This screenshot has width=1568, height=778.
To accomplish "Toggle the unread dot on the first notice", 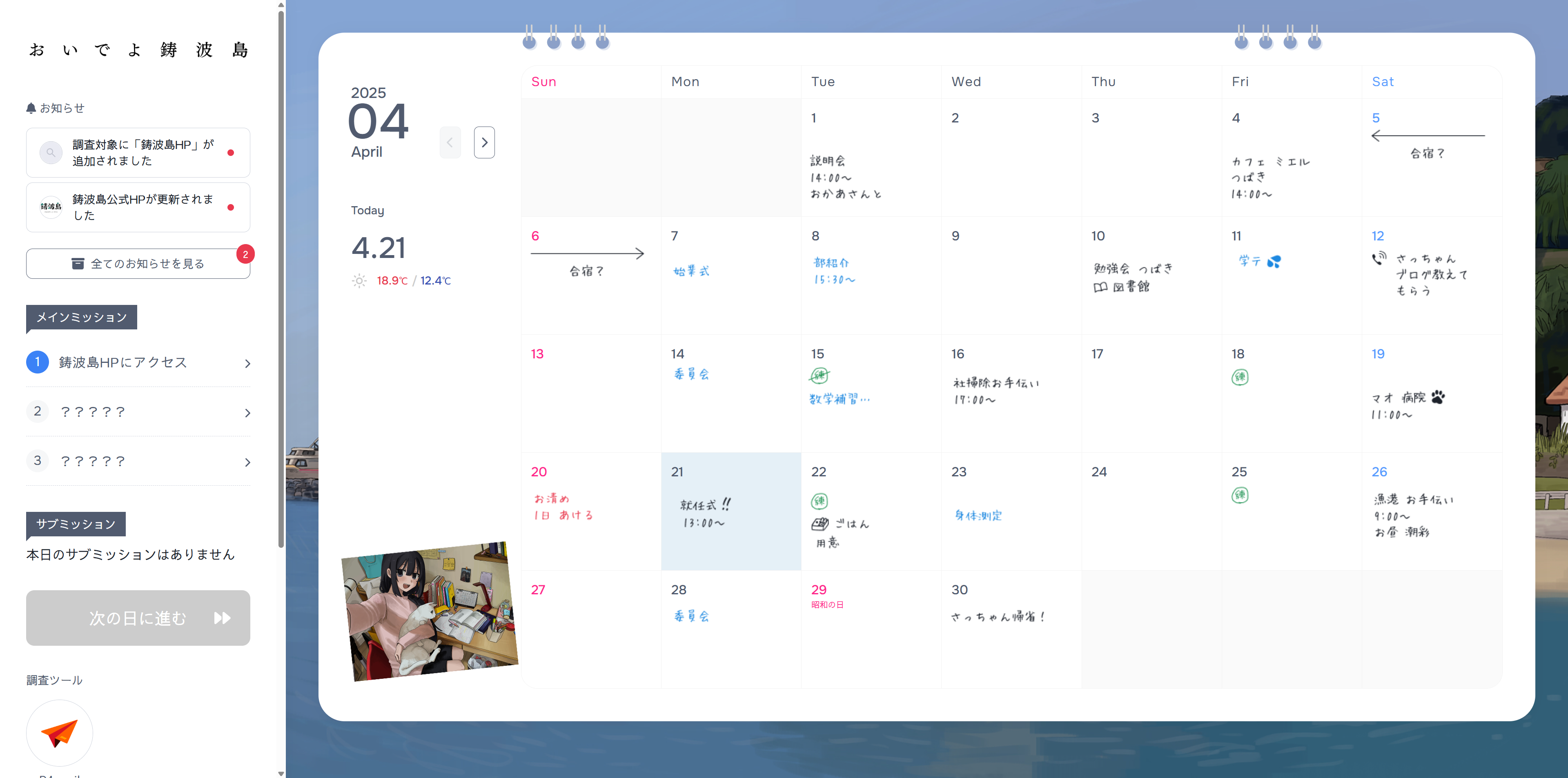I will tap(231, 153).
